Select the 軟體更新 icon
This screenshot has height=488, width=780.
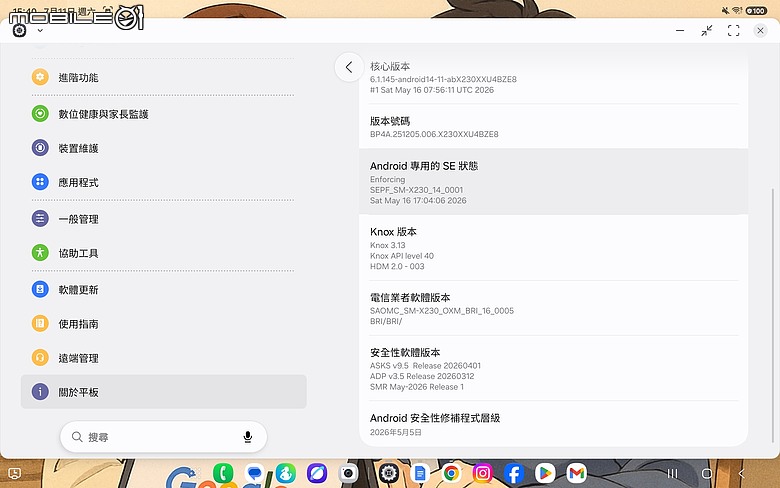click(x=40, y=289)
